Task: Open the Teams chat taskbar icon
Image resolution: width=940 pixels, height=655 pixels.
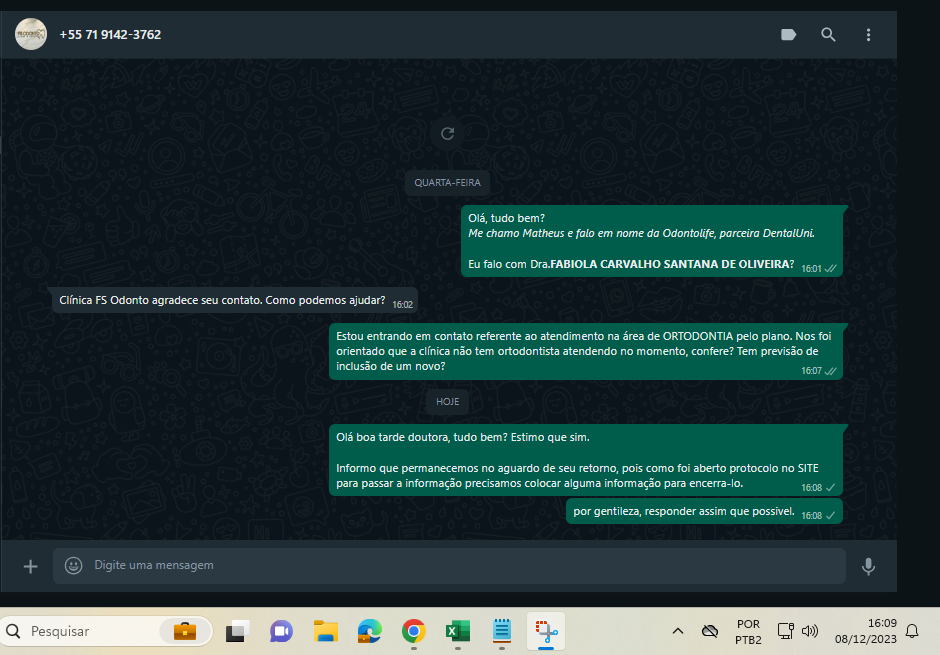Action: click(x=281, y=631)
